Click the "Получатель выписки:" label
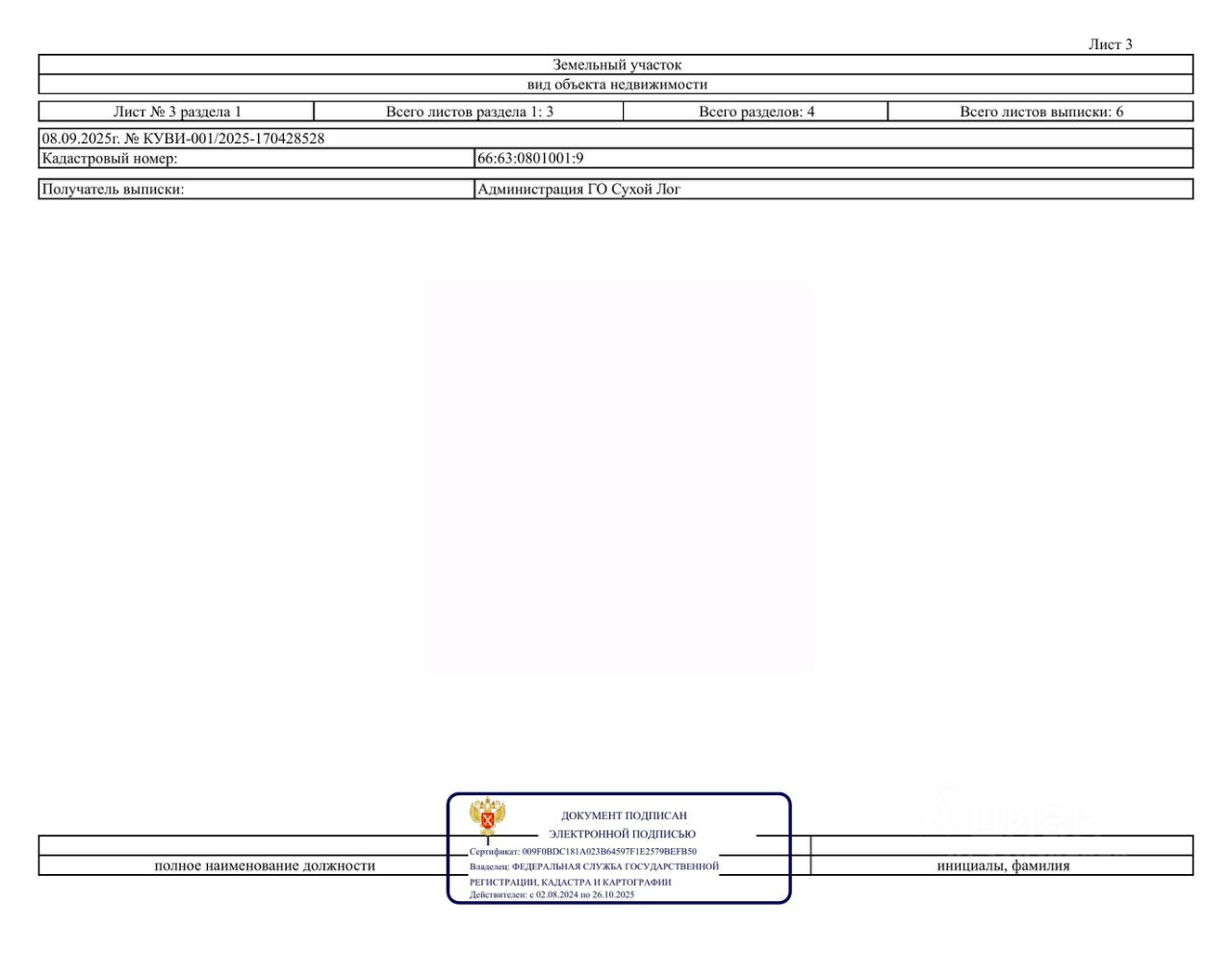 113,190
